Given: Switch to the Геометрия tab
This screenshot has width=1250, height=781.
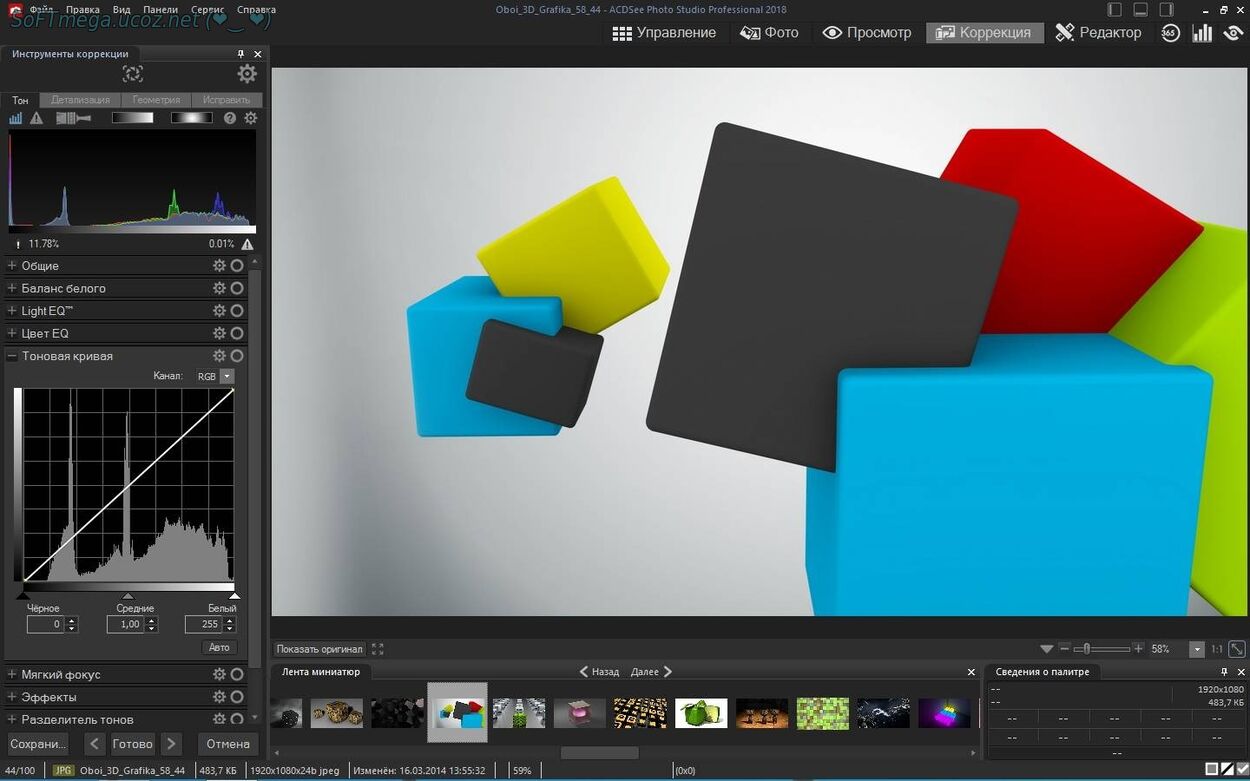Looking at the screenshot, I should pyautogui.click(x=156, y=100).
